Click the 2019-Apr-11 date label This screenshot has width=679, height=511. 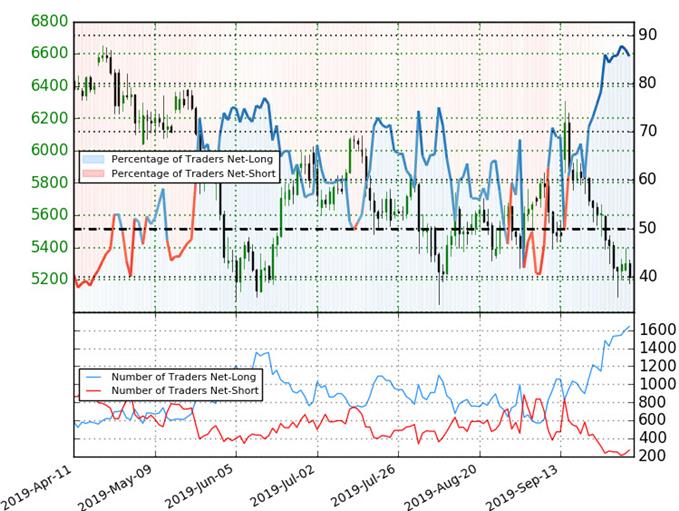click(37, 488)
